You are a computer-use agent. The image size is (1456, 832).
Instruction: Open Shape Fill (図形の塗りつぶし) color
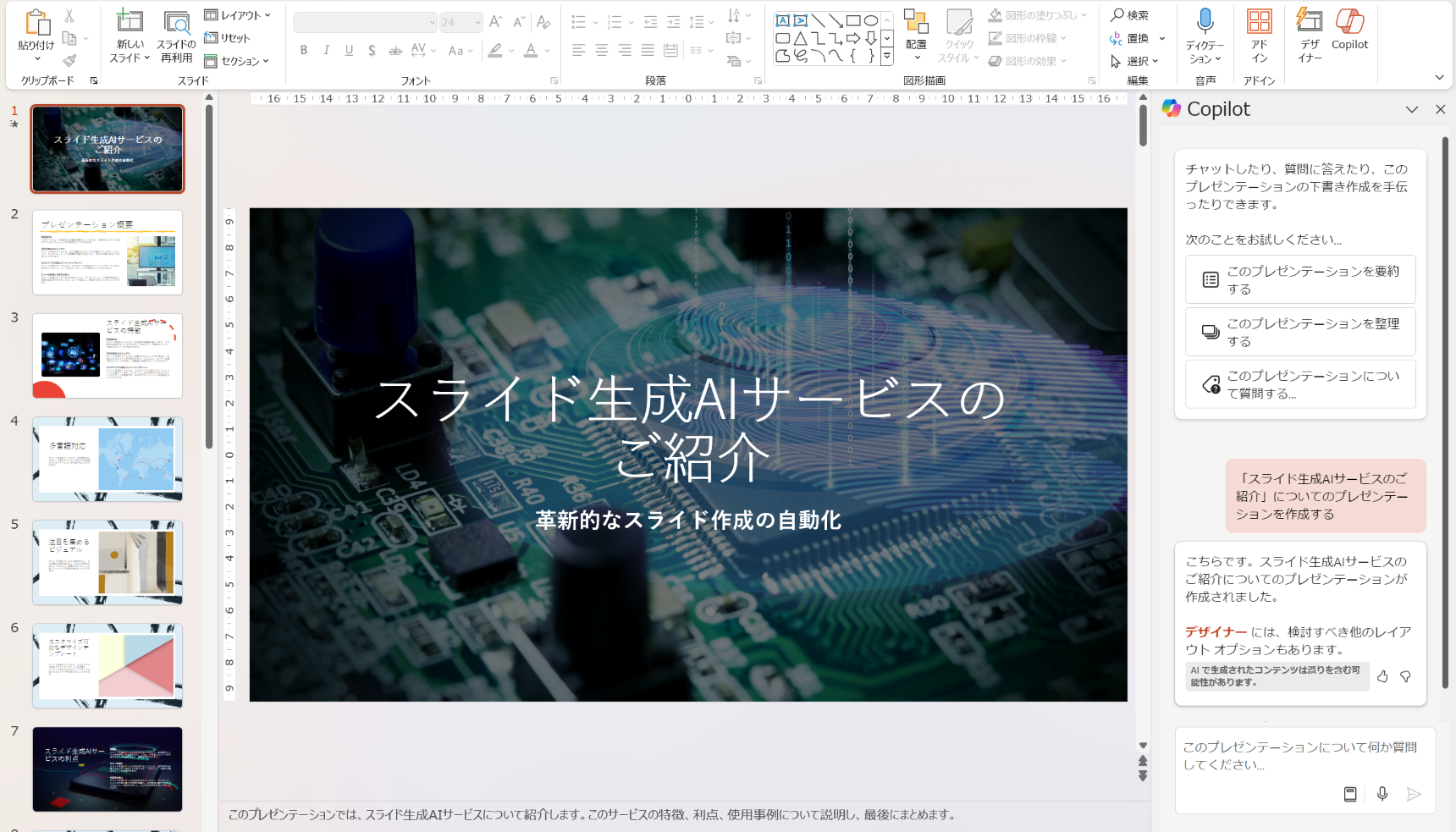(x=1037, y=15)
